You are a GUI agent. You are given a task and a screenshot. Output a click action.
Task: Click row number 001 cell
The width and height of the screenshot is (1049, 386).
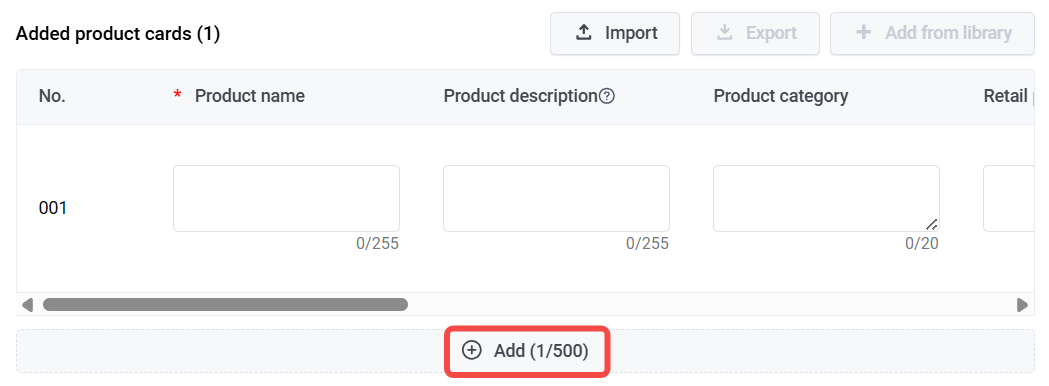point(53,208)
